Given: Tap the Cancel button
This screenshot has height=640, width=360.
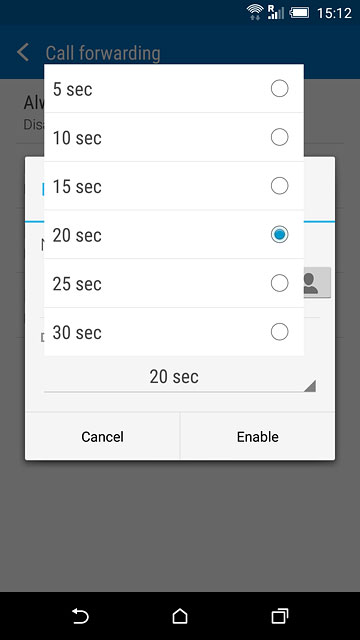Looking at the screenshot, I should coord(102,436).
